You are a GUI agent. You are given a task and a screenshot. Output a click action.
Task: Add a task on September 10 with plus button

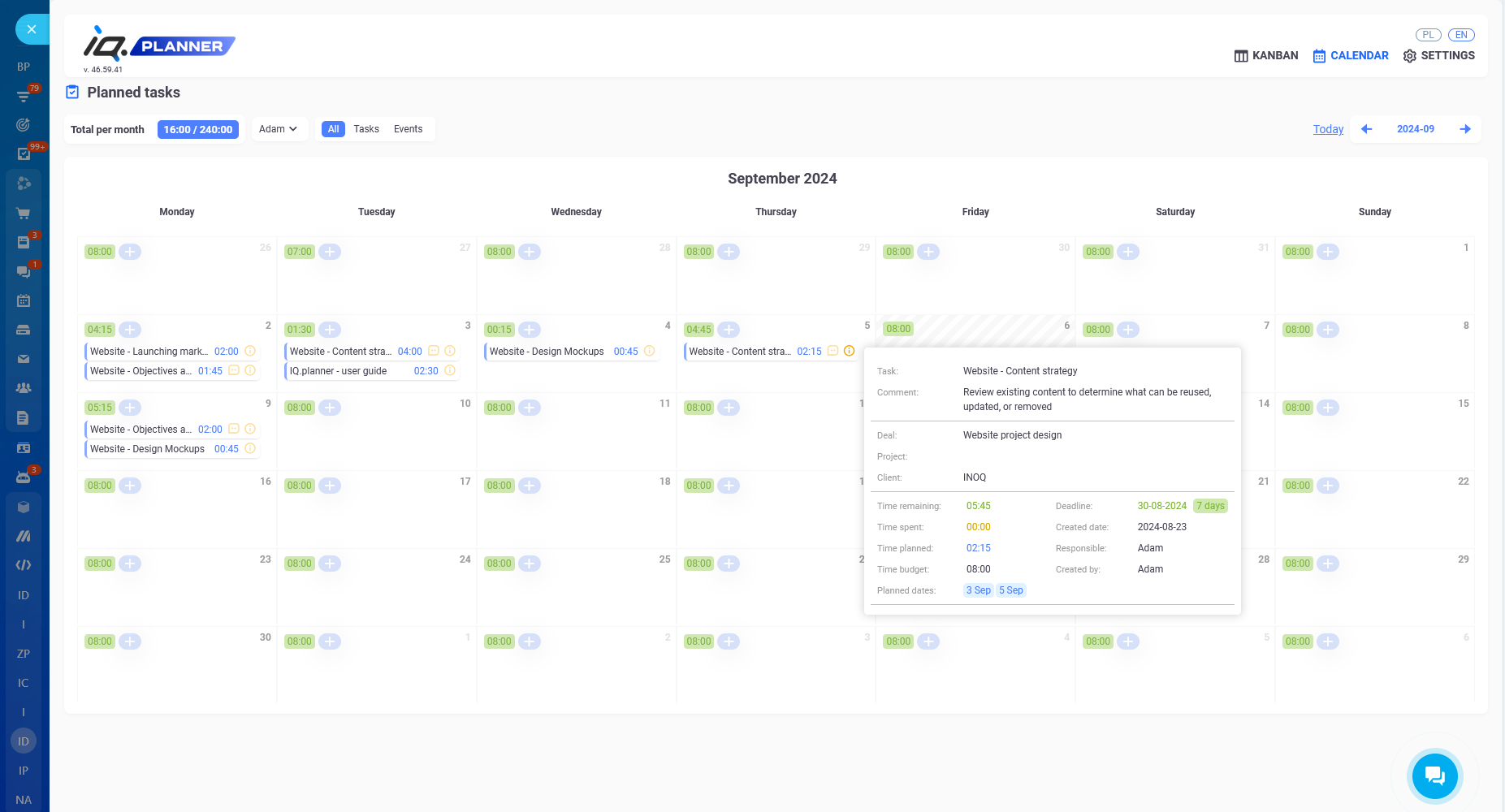330,407
